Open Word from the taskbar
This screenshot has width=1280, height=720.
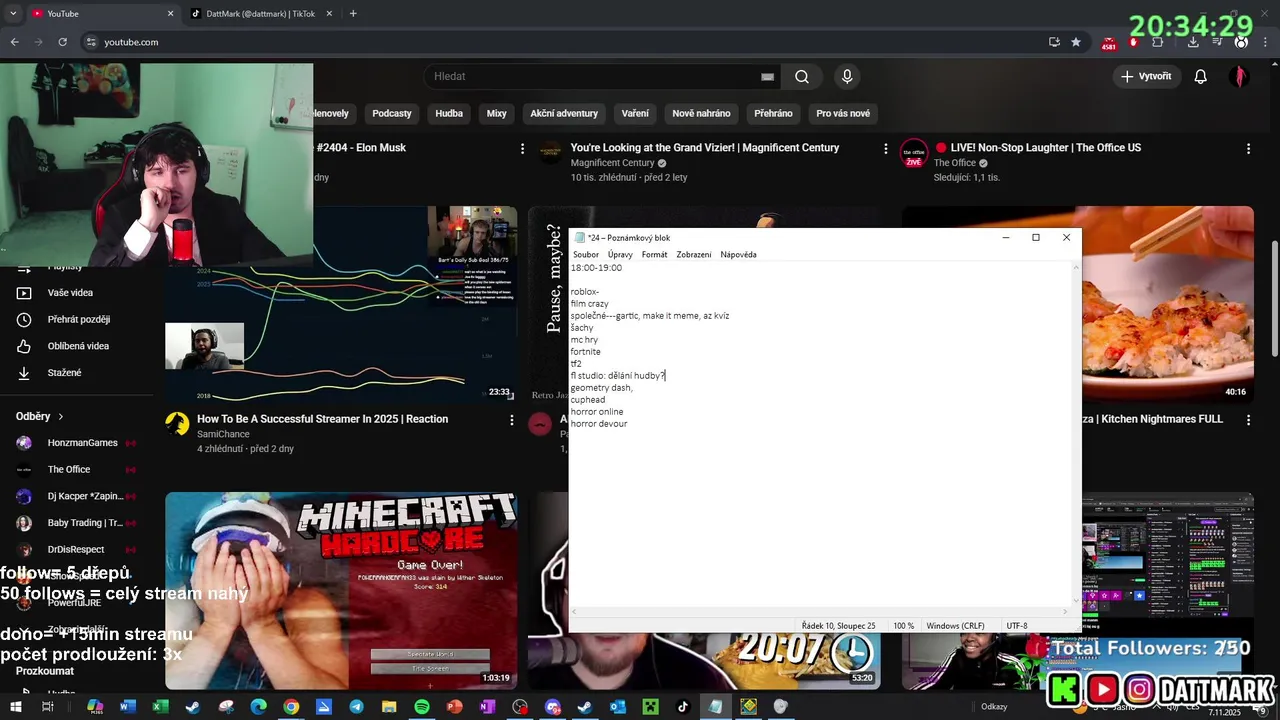pos(127,707)
